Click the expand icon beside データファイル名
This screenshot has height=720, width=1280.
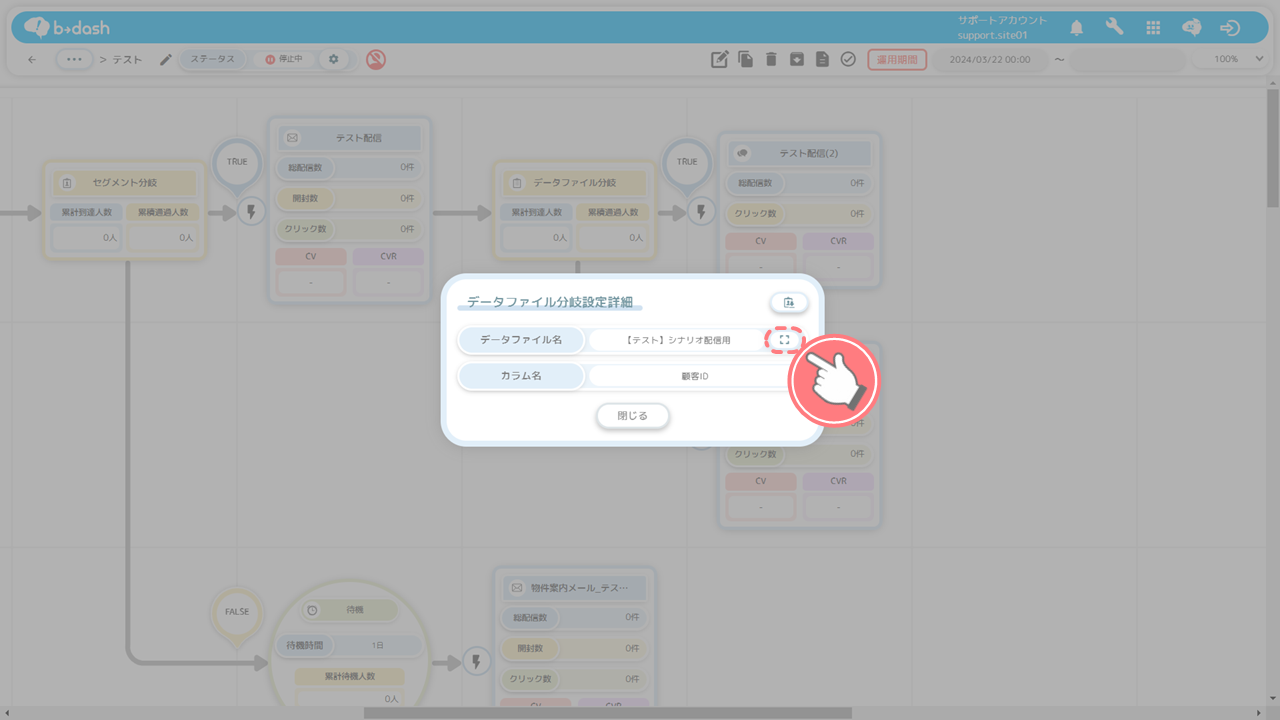(x=785, y=340)
